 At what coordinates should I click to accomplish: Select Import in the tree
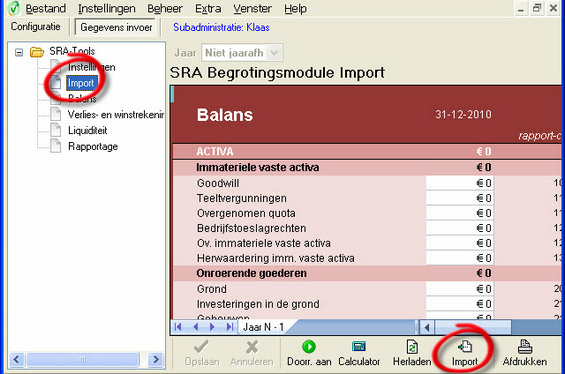(81, 83)
